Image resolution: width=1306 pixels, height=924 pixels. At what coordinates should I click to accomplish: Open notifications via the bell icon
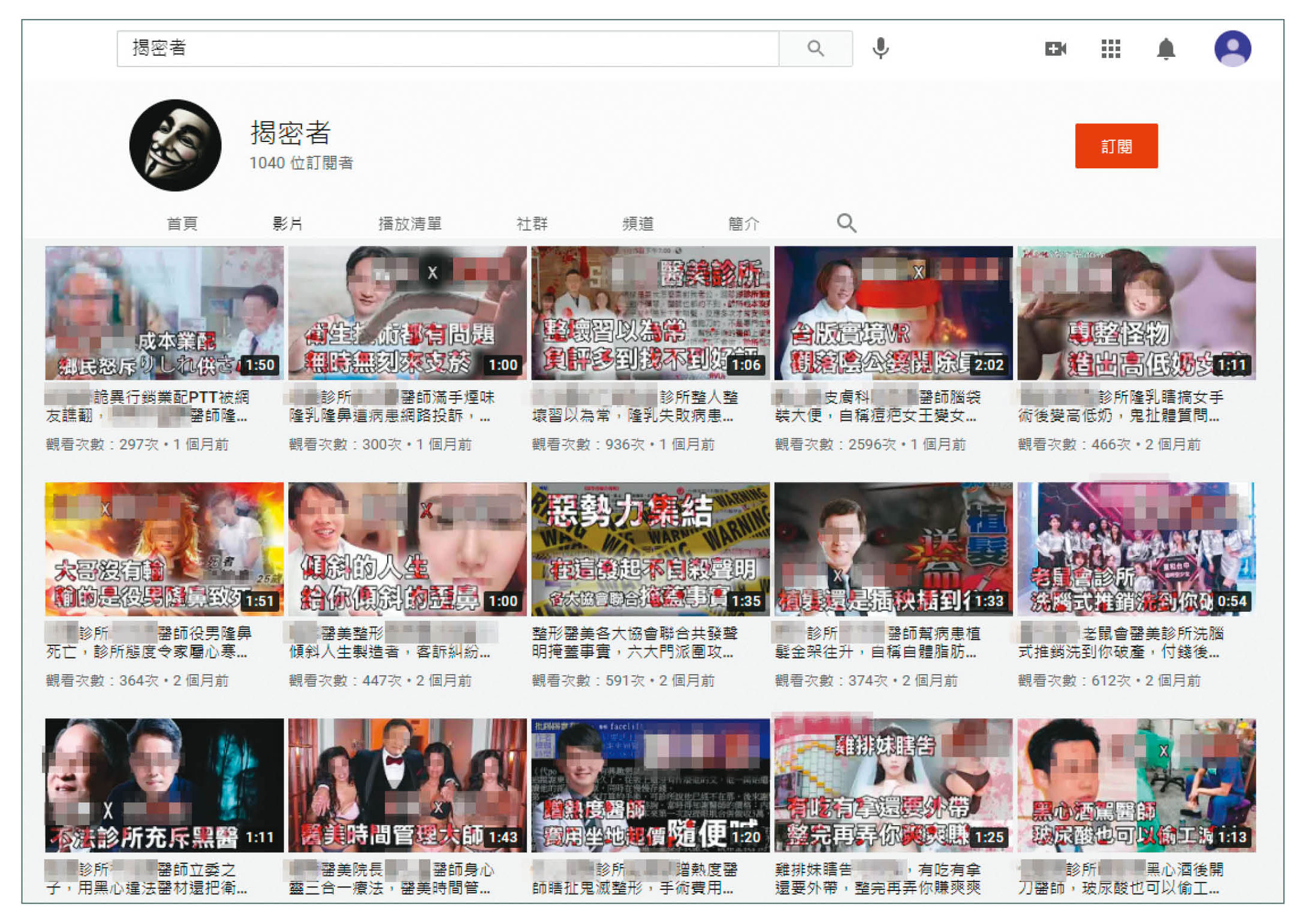point(1166,50)
